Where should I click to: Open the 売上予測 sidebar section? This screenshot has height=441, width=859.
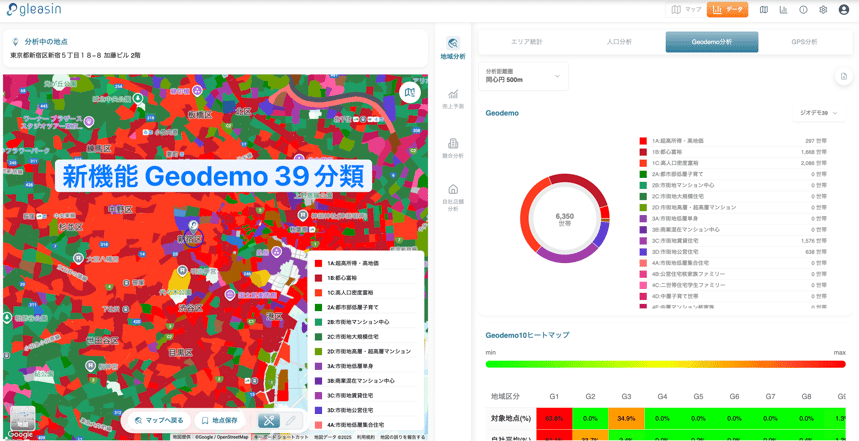453,98
